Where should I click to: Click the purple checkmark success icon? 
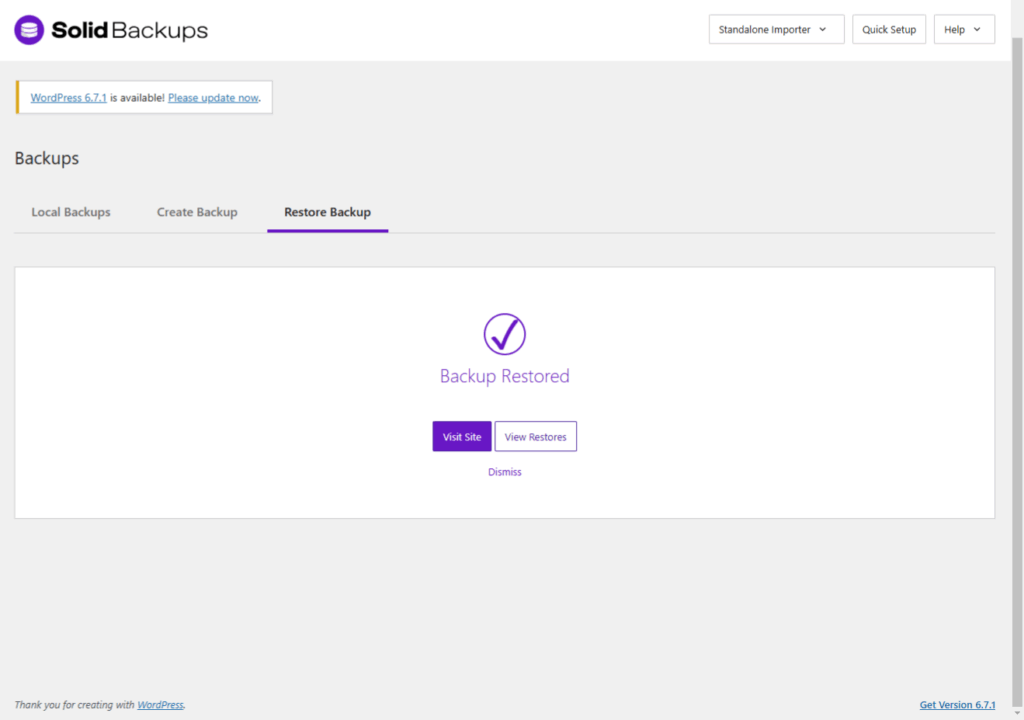(505, 334)
